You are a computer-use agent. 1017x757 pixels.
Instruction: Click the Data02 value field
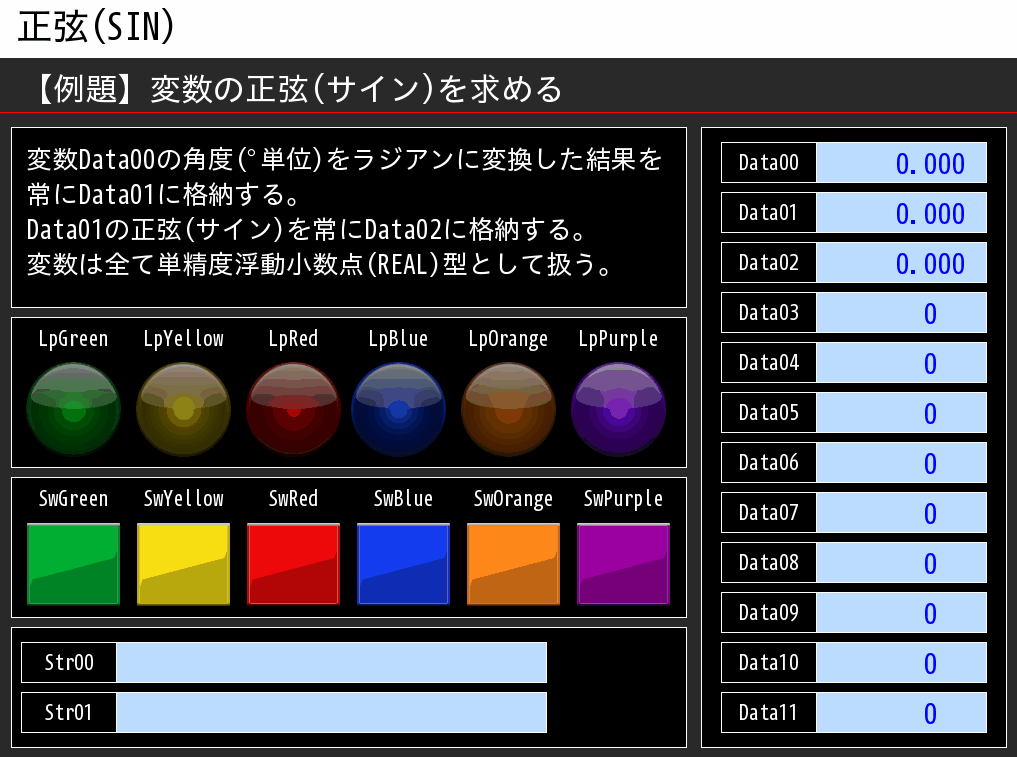click(x=901, y=263)
